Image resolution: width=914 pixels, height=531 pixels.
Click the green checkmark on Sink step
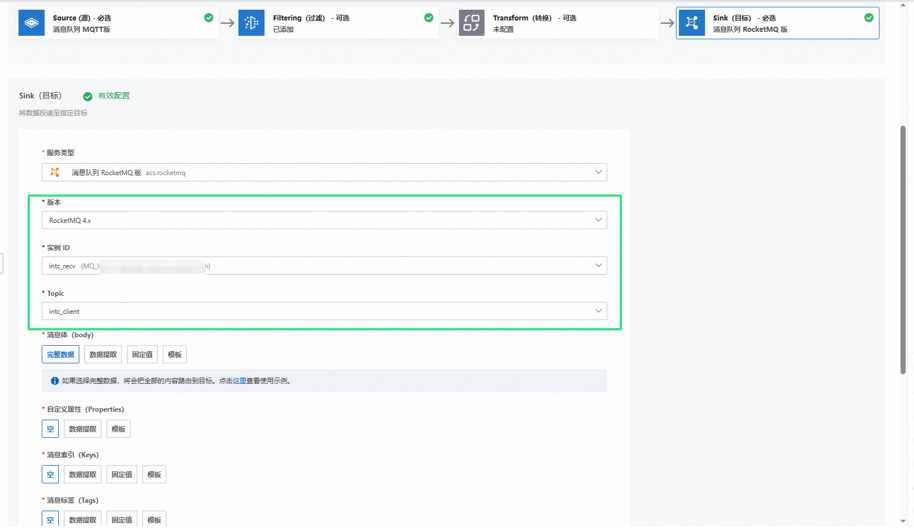869,17
